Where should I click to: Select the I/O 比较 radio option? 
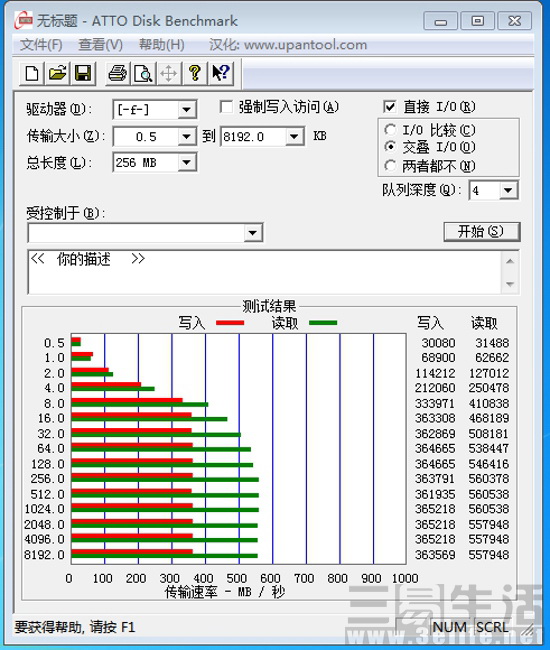[390, 130]
